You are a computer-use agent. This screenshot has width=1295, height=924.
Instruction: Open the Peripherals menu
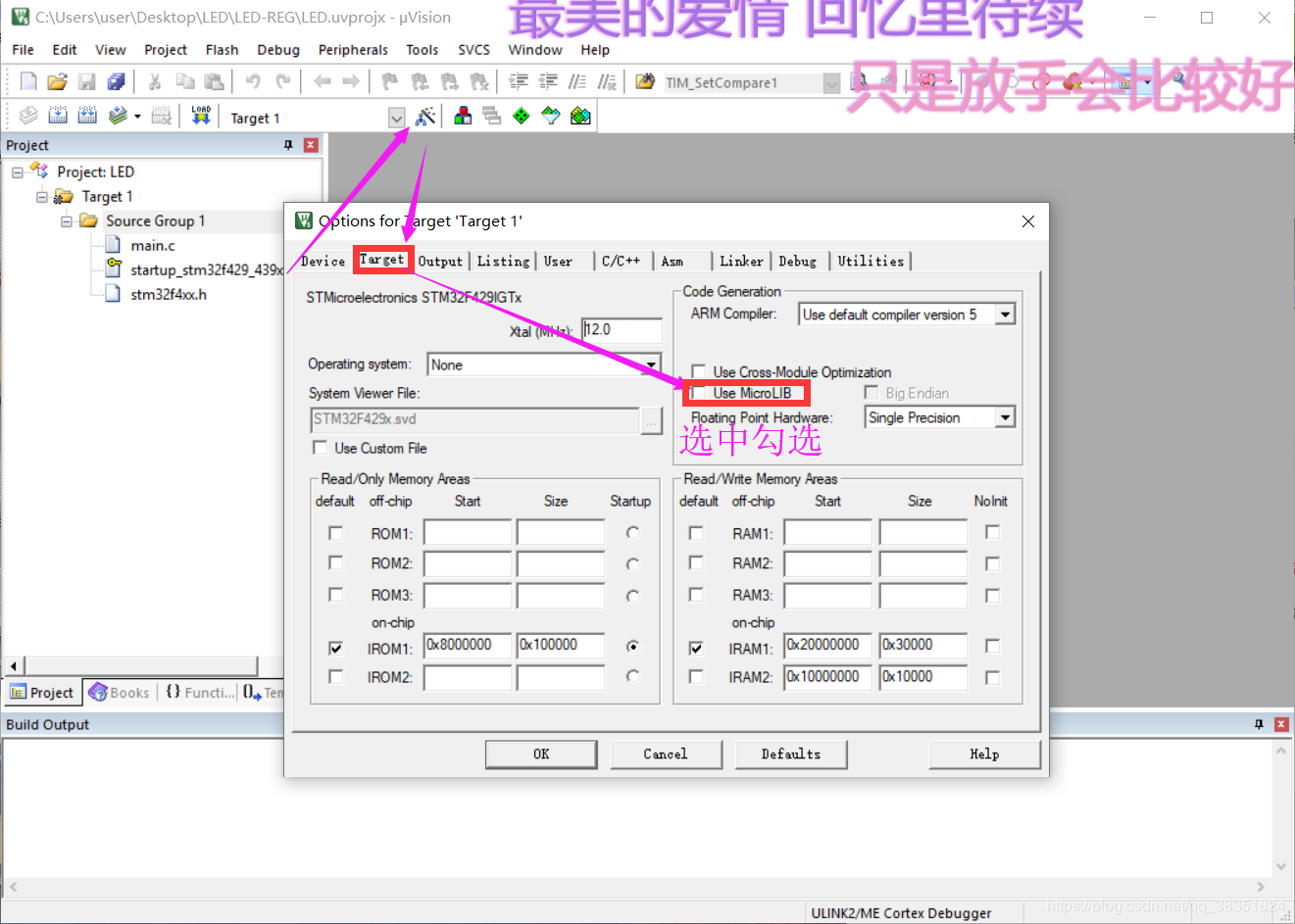[353, 50]
